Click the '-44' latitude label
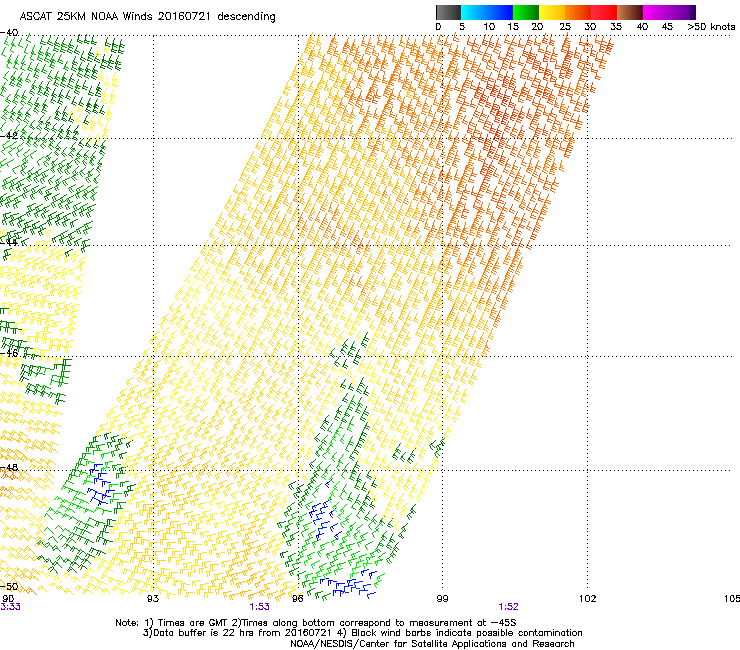The width and height of the screenshot is (740, 650). [x=9, y=242]
